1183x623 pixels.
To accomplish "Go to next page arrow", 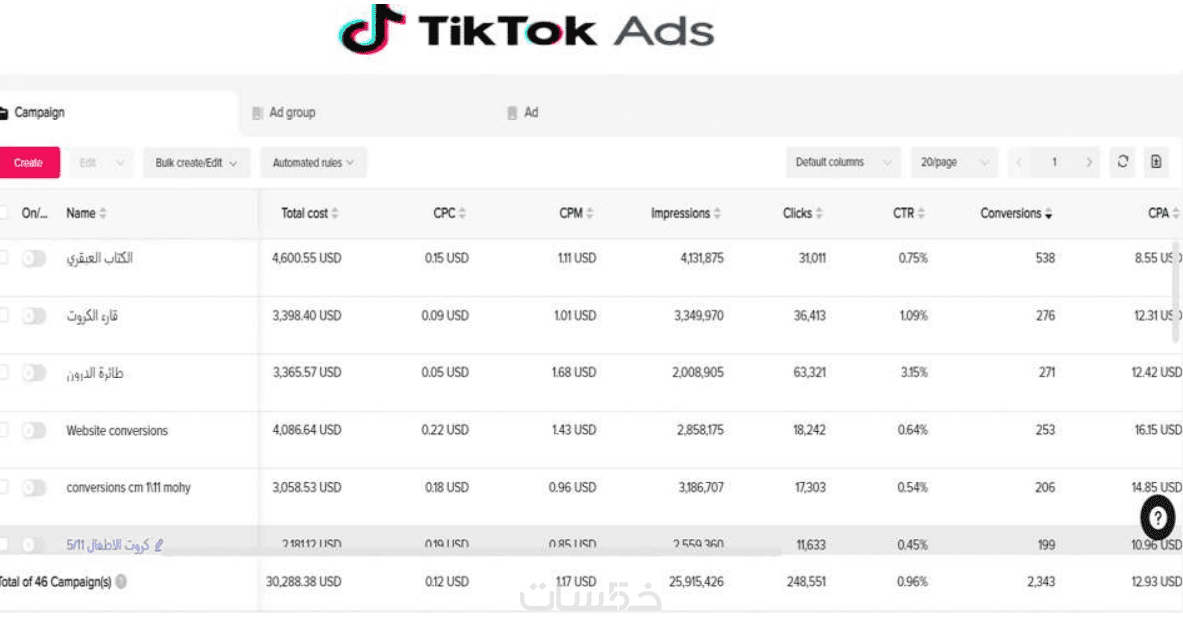I will [1089, 163].
